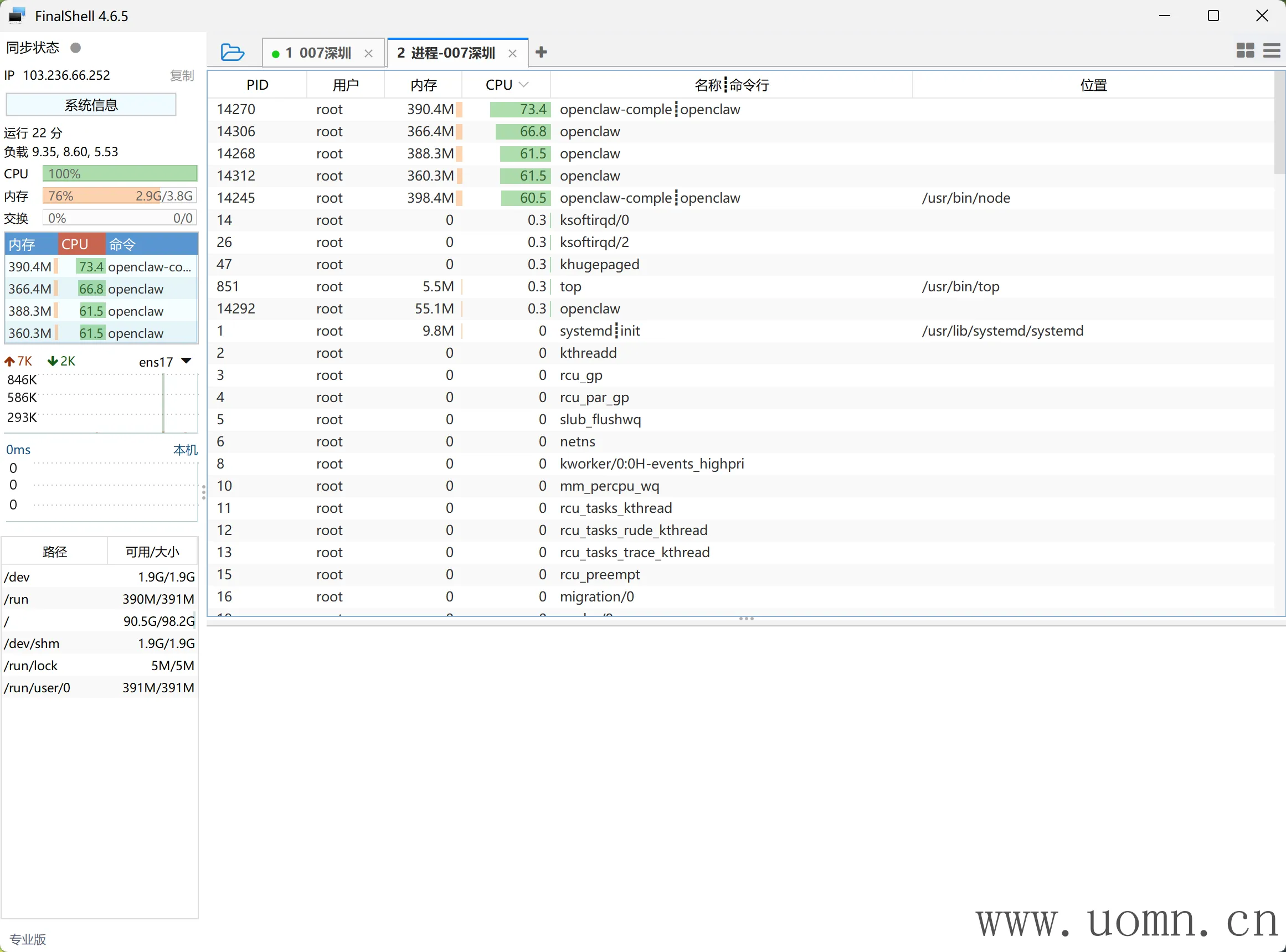Select process row PID 14270

click(236, 109)
